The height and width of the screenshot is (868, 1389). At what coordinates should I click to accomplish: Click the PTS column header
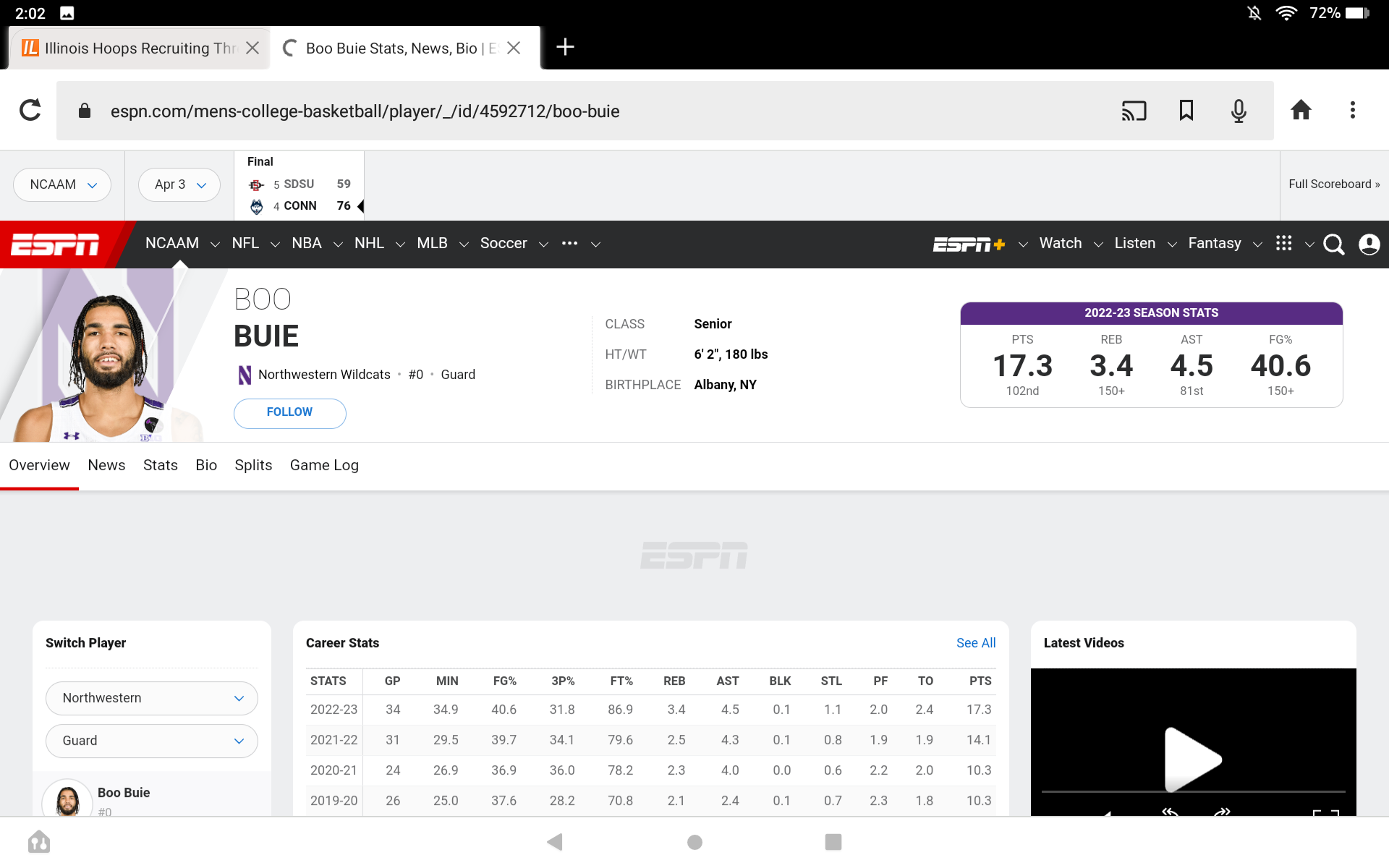[x=980, y=681]
